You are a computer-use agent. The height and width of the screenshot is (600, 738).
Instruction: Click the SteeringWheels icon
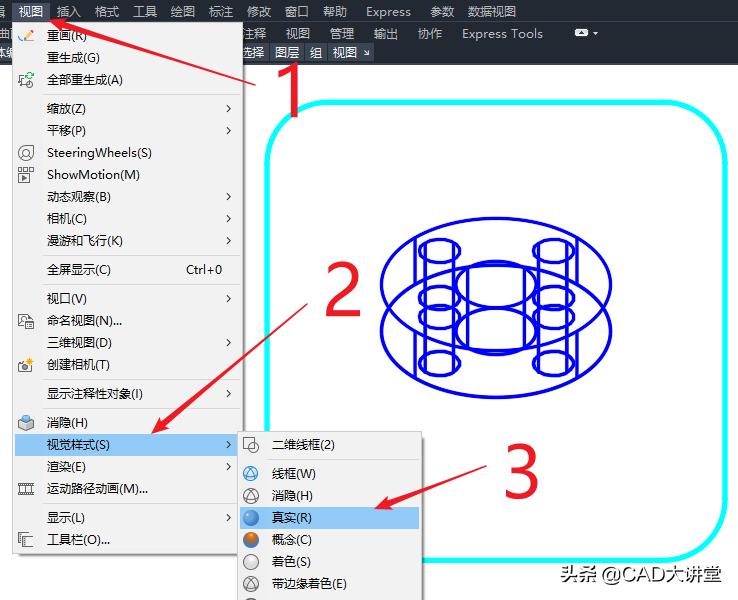tap(26, 153)
